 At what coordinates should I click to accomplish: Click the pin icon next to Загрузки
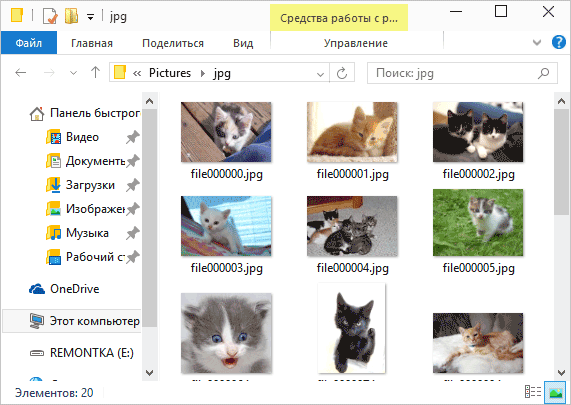tap(133, 185)
